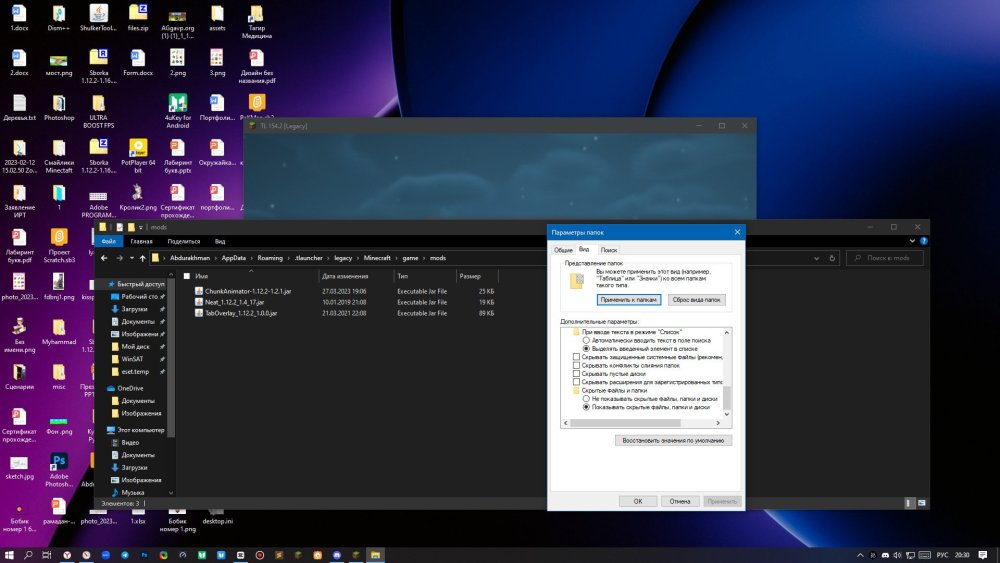Click Отмена in folder options dialog
The width and height of the screenshot is (1000, 563).
coord(680,501)
